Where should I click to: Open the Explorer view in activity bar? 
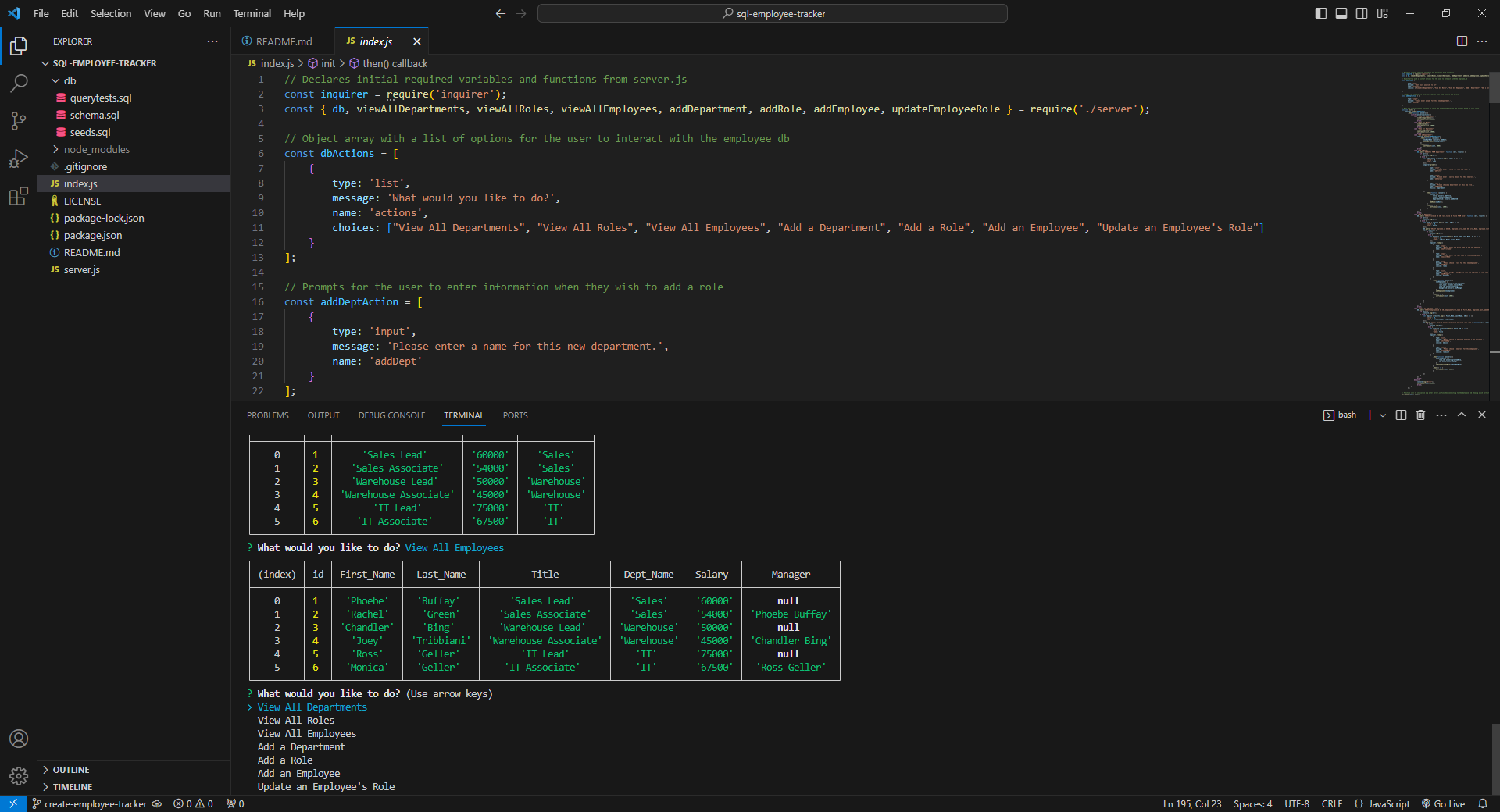coord(19,46)
